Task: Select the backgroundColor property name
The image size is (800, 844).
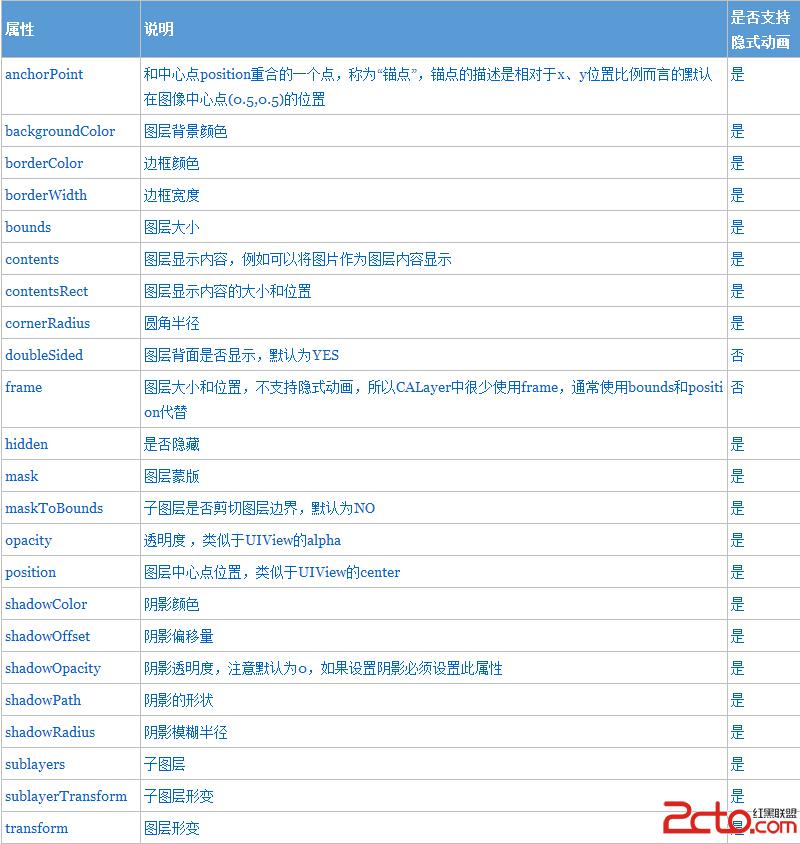Action: point(60,131)
